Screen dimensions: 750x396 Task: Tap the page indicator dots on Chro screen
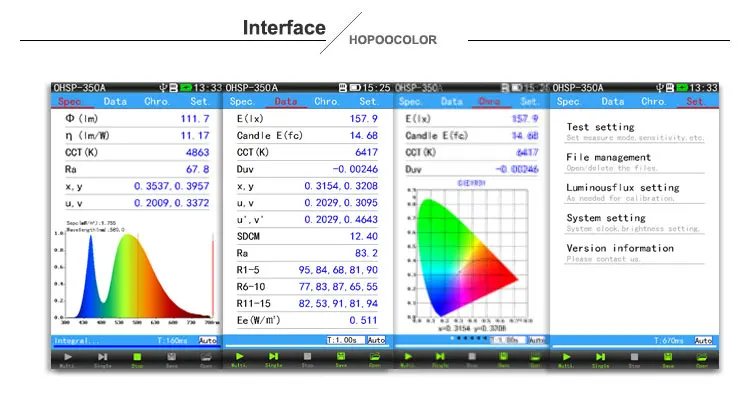click(469, 338)
